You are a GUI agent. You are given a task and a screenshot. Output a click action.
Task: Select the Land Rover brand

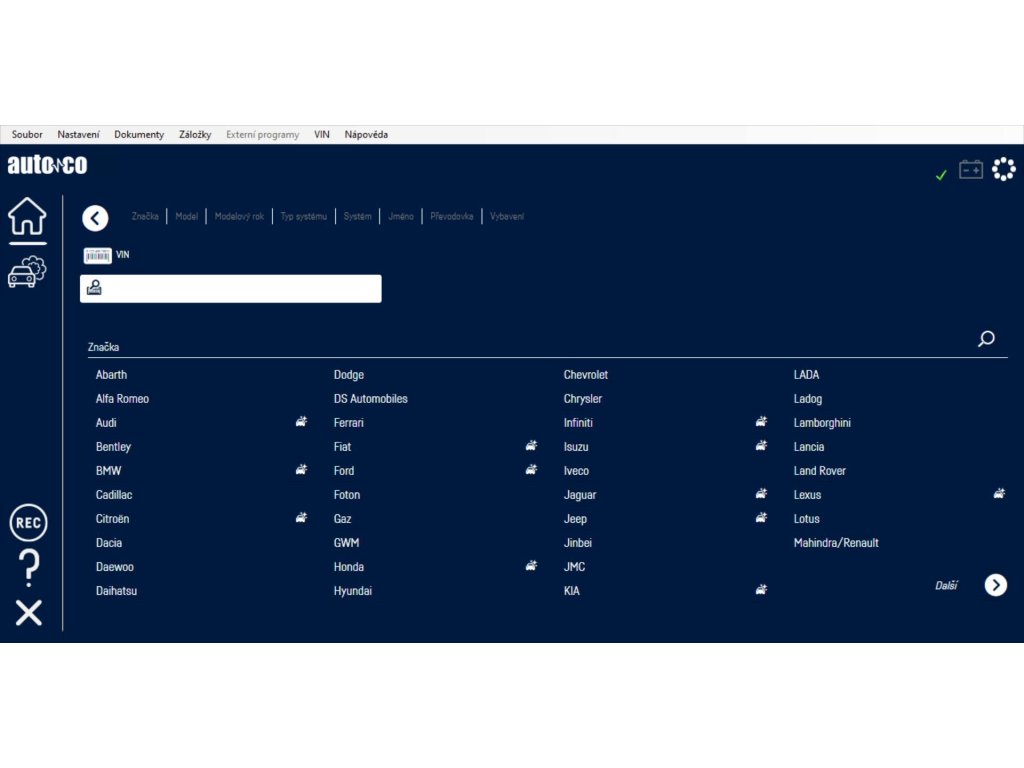[820, 471]
